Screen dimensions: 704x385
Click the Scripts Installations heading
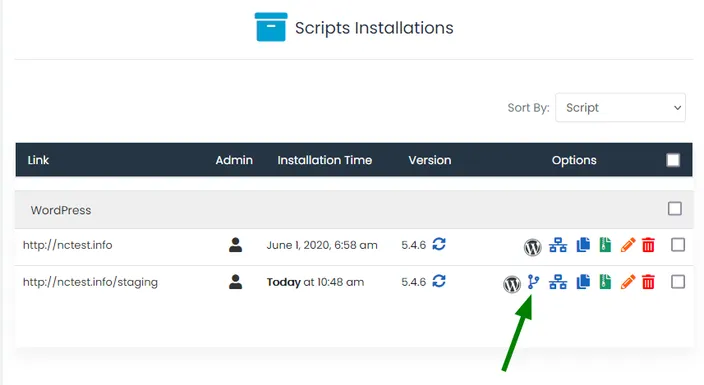pos(374,28)
